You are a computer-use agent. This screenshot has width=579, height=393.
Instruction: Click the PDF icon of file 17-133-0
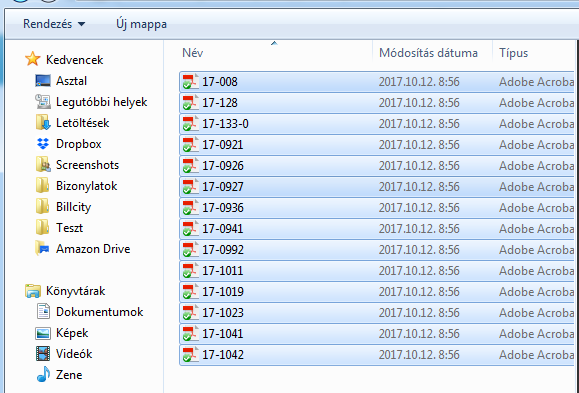pyautogui.click(x=191, y=124)
